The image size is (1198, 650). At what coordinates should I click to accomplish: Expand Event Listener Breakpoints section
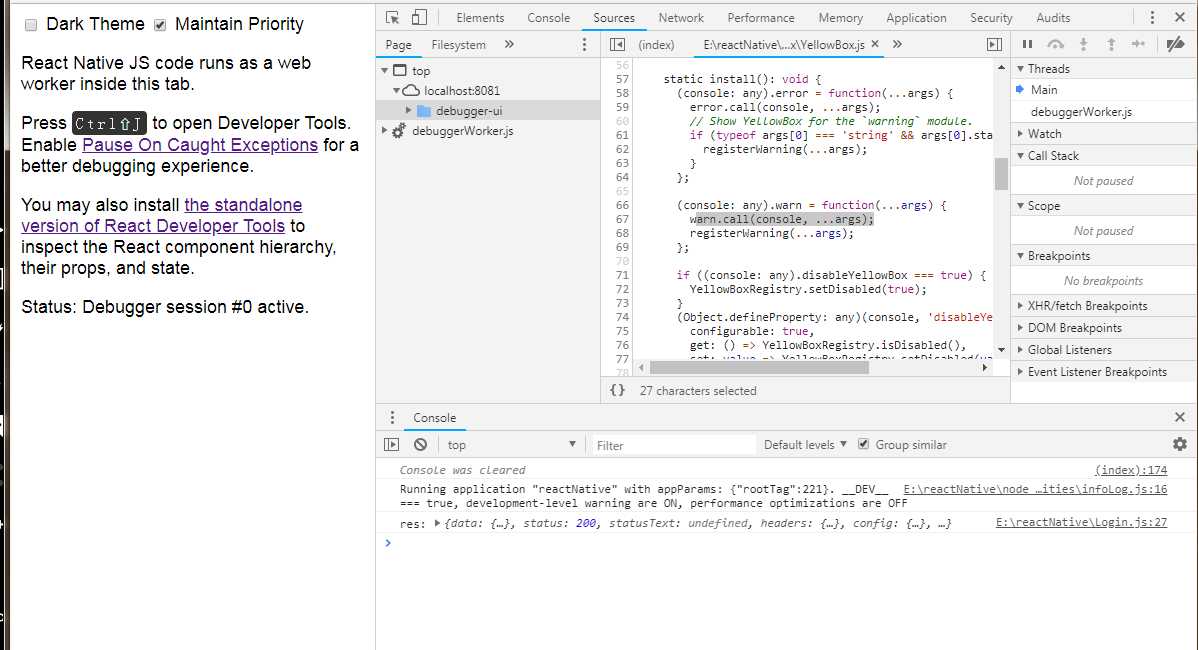click(1020, 372)
